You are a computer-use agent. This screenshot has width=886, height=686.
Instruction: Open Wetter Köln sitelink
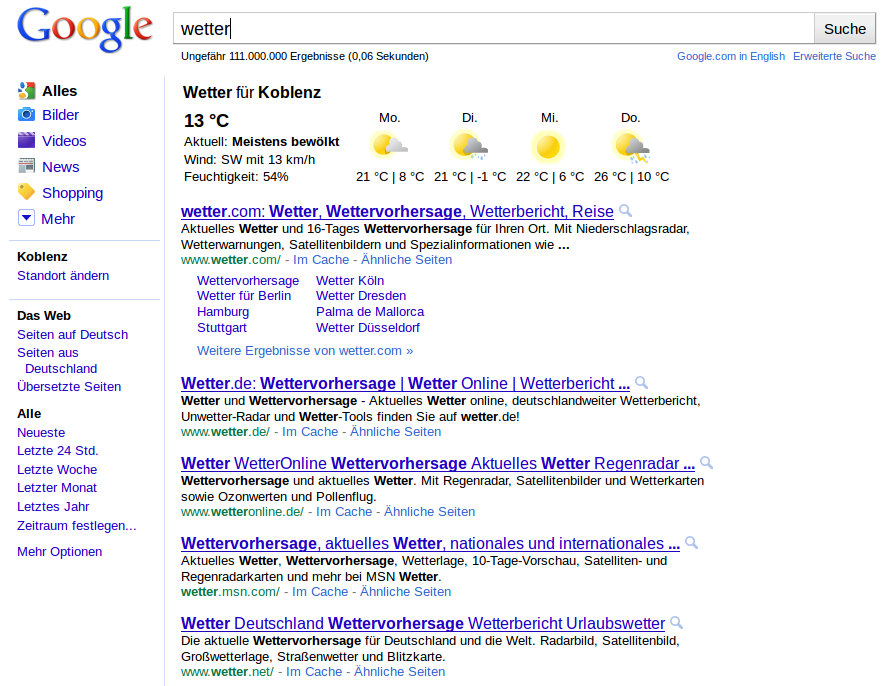(x=350, y=281)
